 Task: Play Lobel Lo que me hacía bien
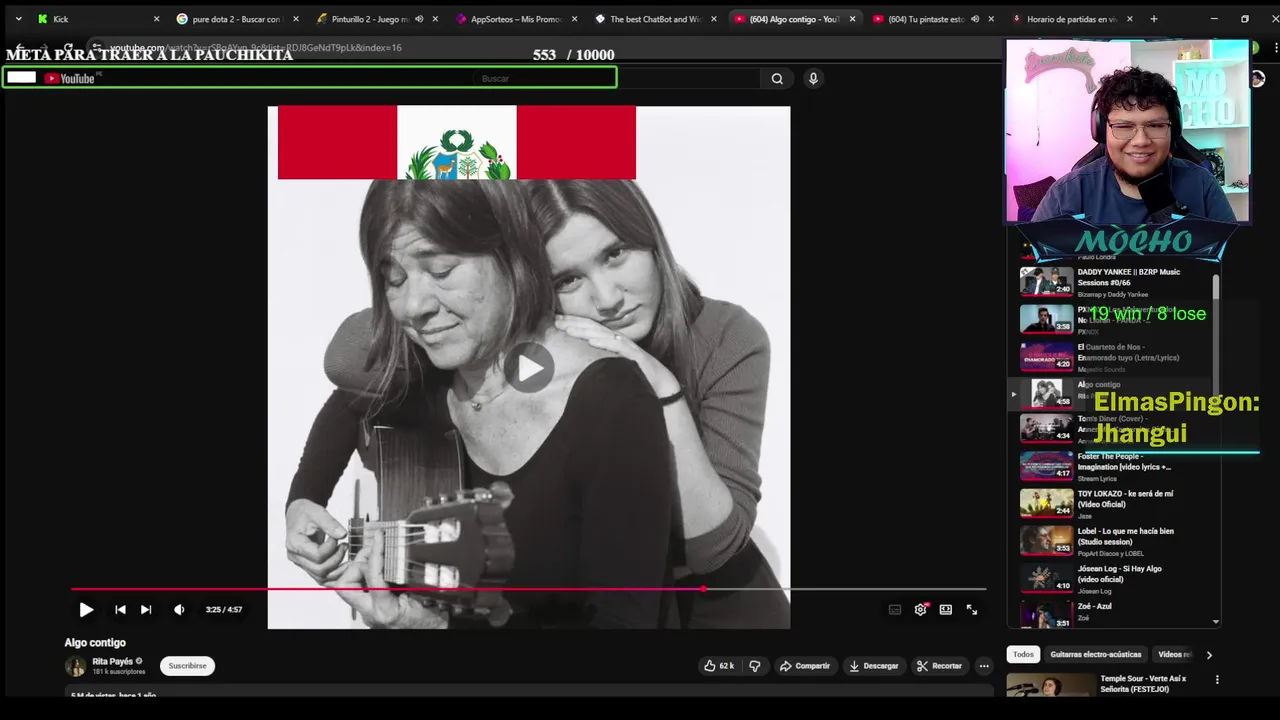point(1126,536)
